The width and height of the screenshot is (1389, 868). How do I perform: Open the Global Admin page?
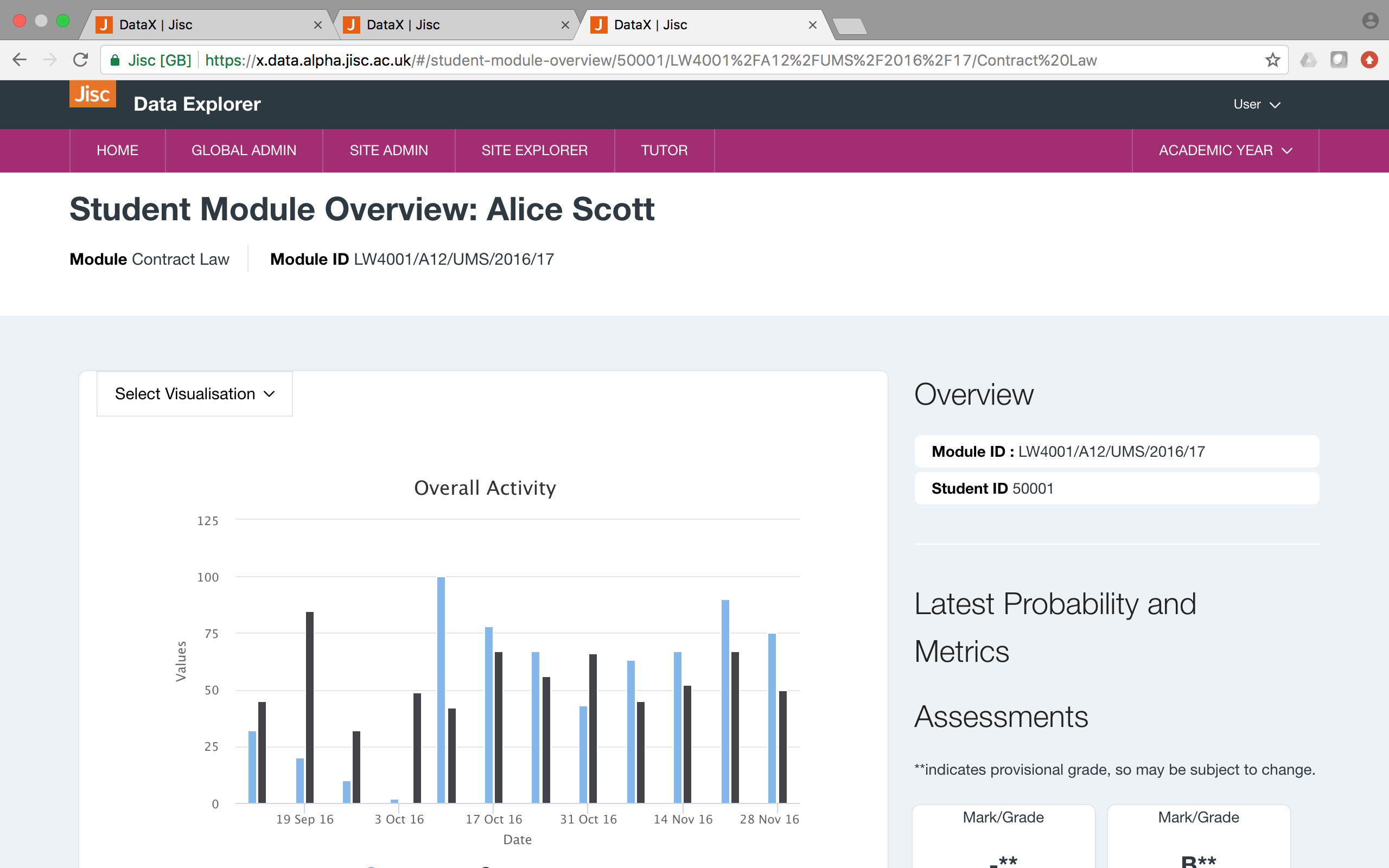[x=244, y=150]
